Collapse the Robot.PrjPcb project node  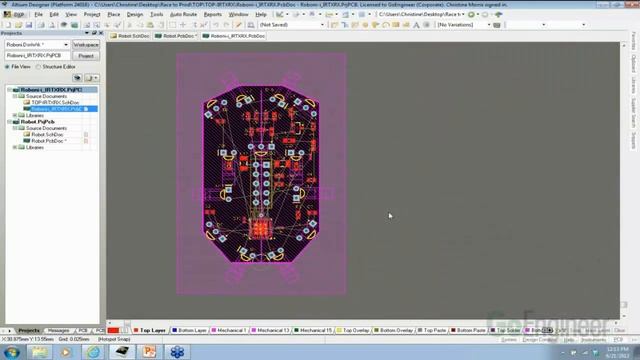pos(9,122)
